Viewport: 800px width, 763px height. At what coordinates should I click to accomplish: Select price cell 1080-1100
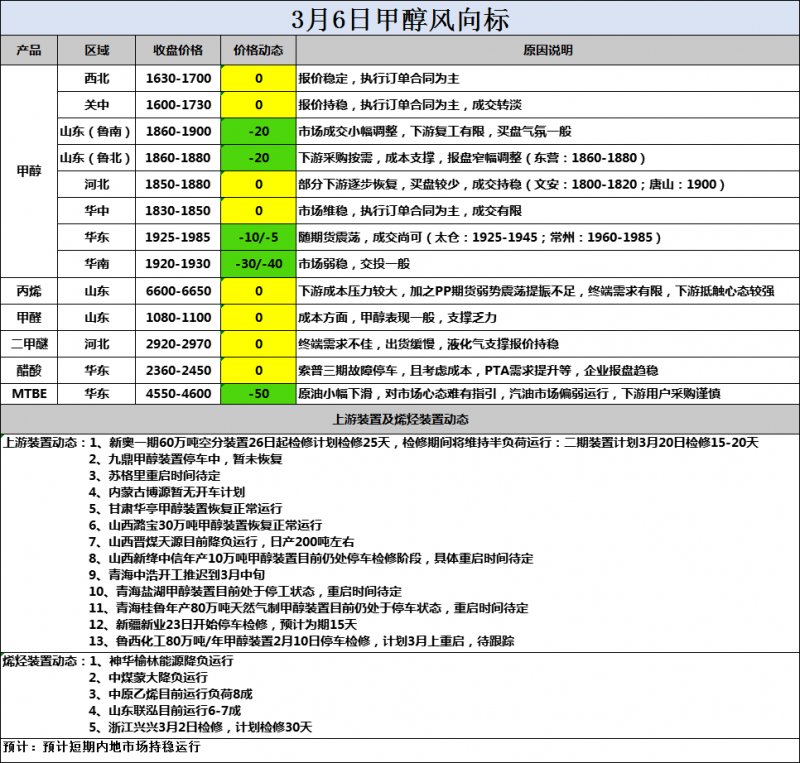pyautogui.click(x=178, y=318)
